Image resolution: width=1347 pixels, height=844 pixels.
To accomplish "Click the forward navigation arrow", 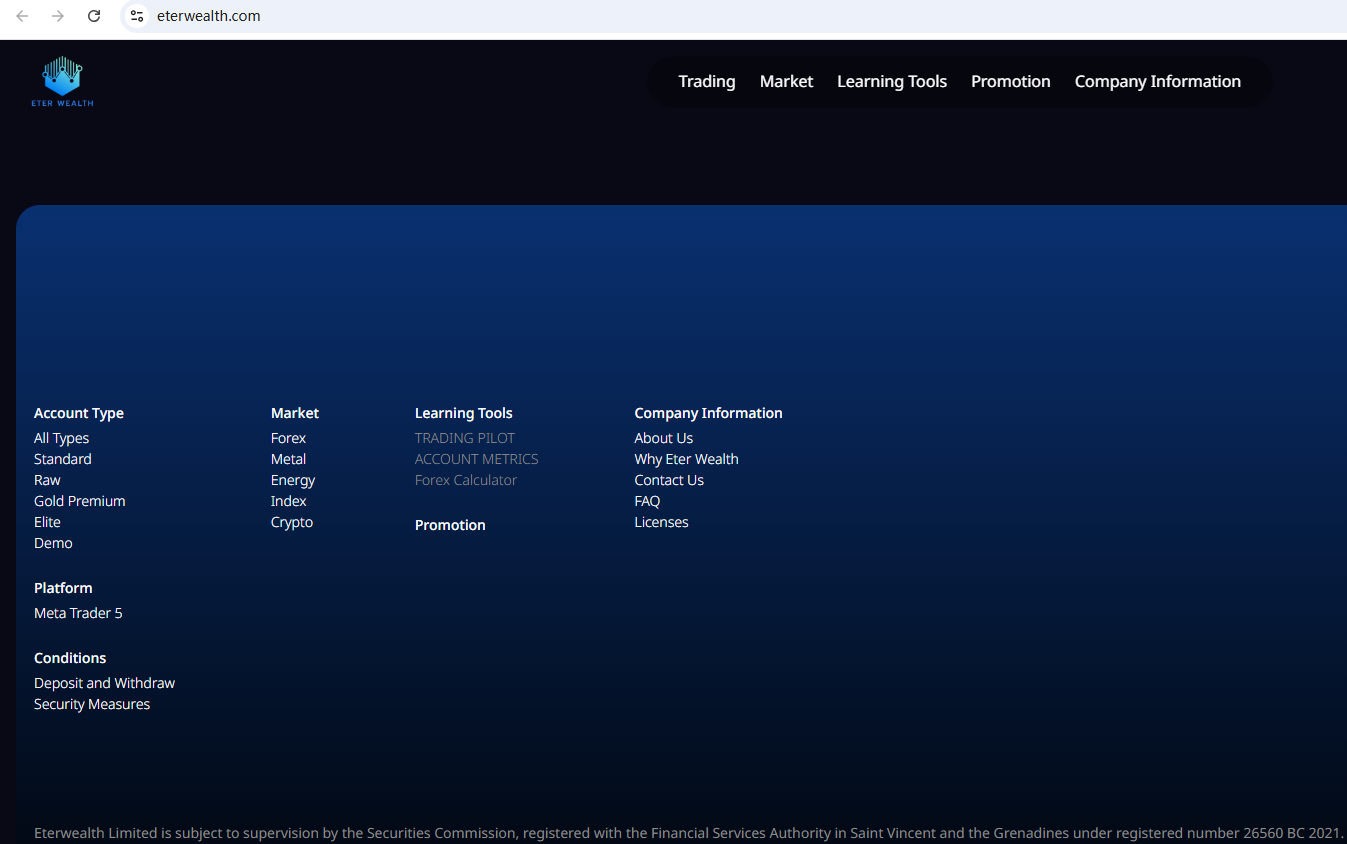I will point(58,16).
